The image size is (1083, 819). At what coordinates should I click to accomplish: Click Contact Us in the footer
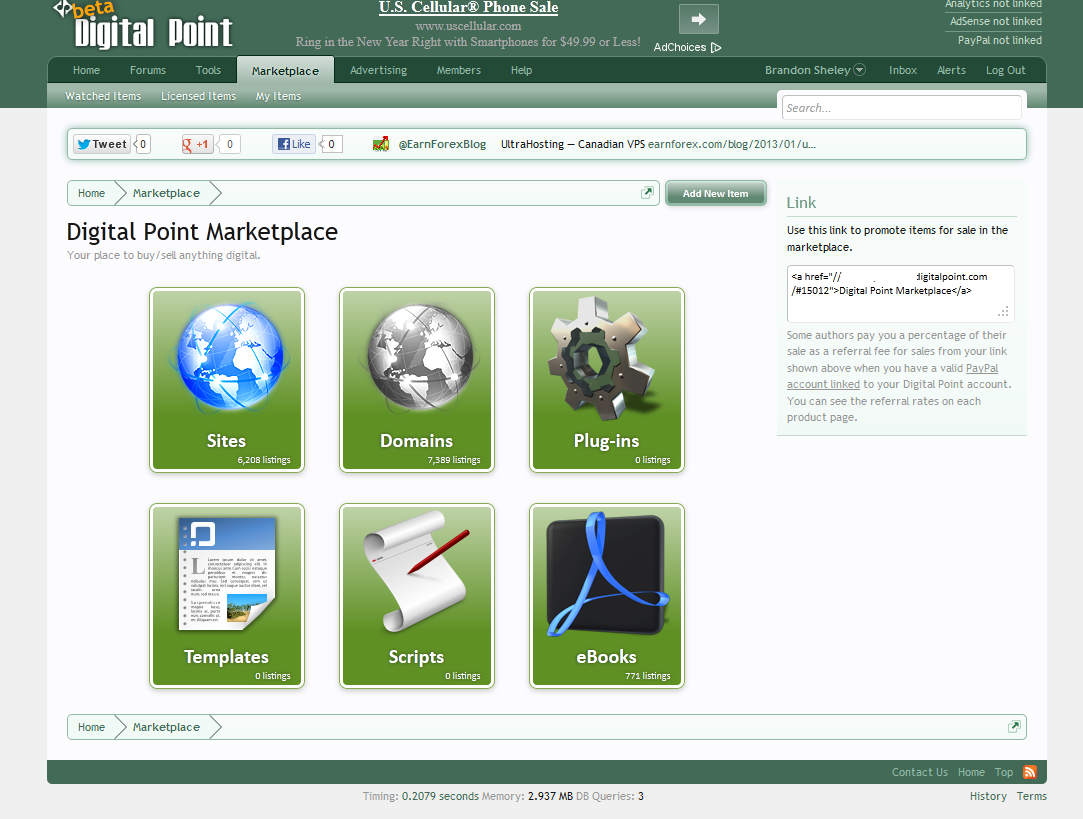(919, 772)
